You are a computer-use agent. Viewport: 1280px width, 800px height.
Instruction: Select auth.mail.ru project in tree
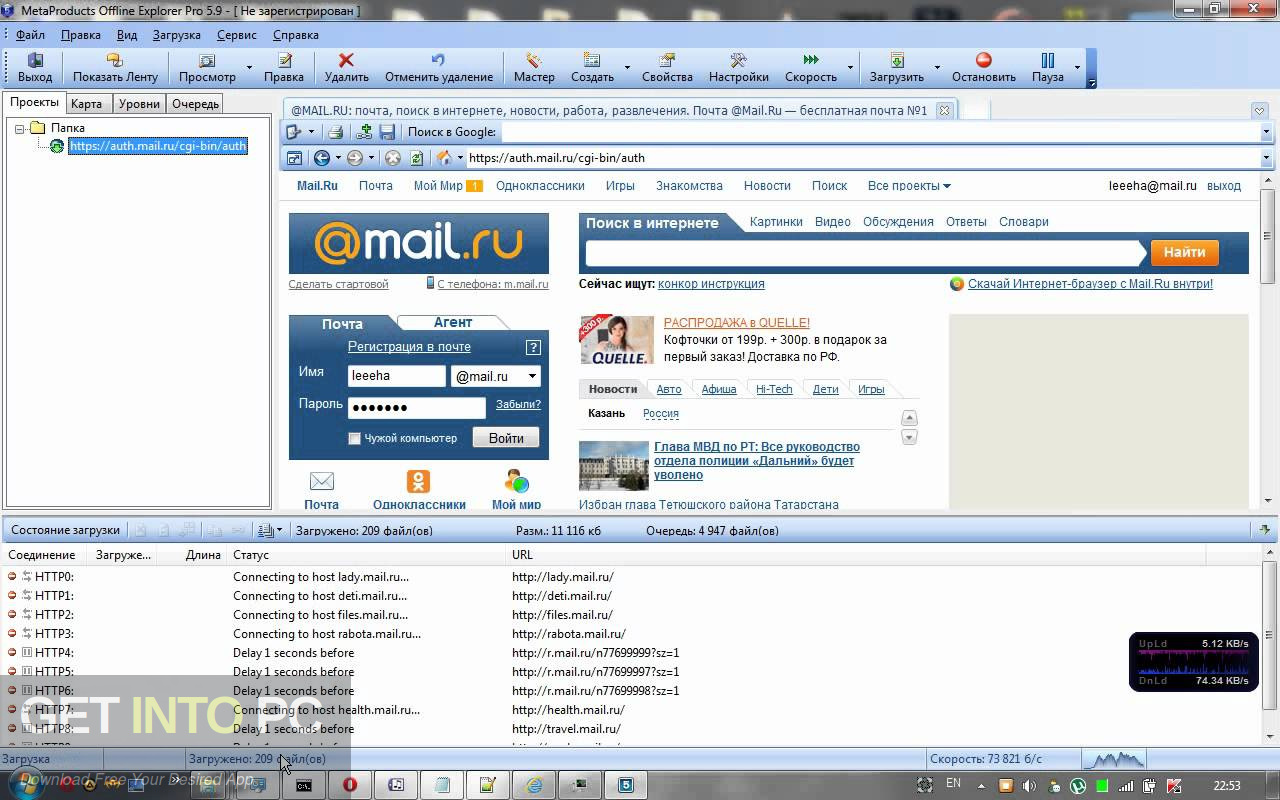(158, 146)
